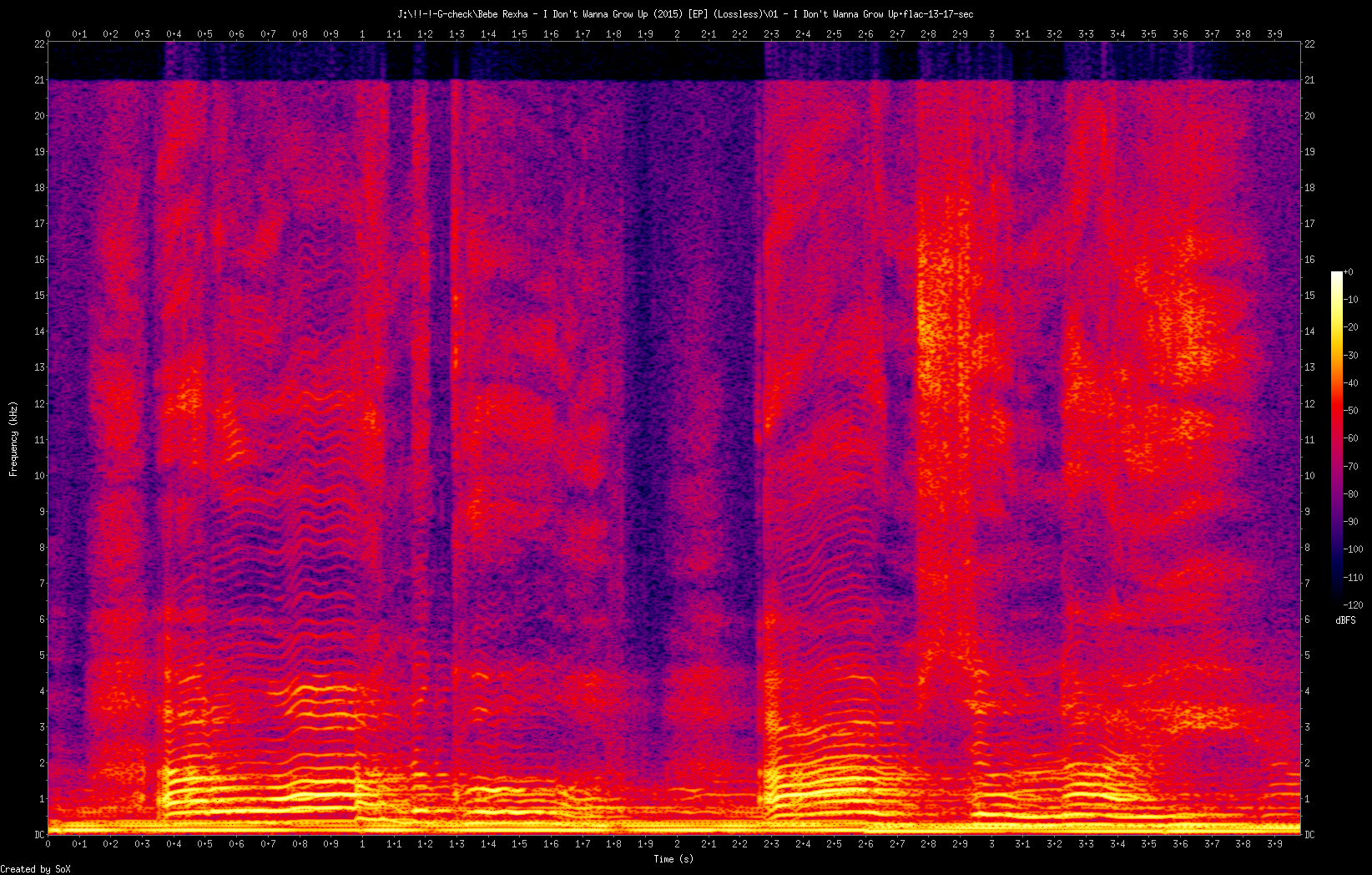This screenshot has height=875, width=1372.
Task: Click the 'DC' label on the right frequency axis
Action: [x=1310, y=835]
